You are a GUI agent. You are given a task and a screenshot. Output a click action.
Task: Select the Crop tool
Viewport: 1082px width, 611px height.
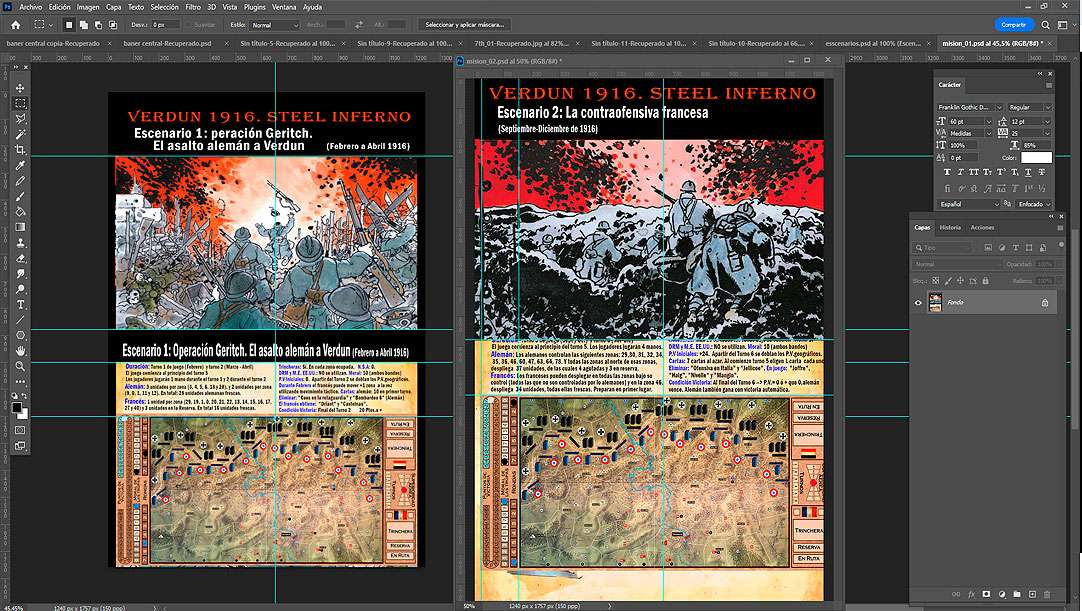[x=21, y=150]
